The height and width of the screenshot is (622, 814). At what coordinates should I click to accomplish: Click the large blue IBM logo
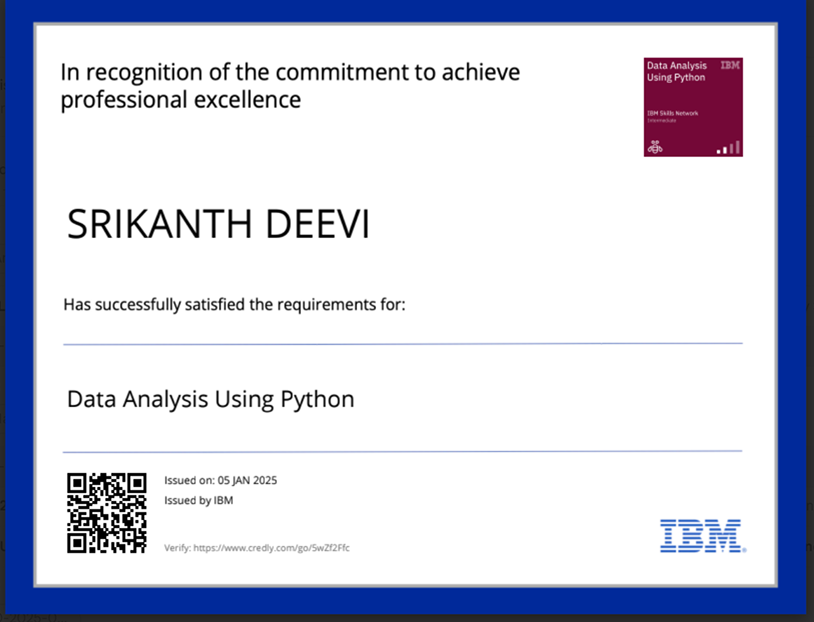[701, 536]
